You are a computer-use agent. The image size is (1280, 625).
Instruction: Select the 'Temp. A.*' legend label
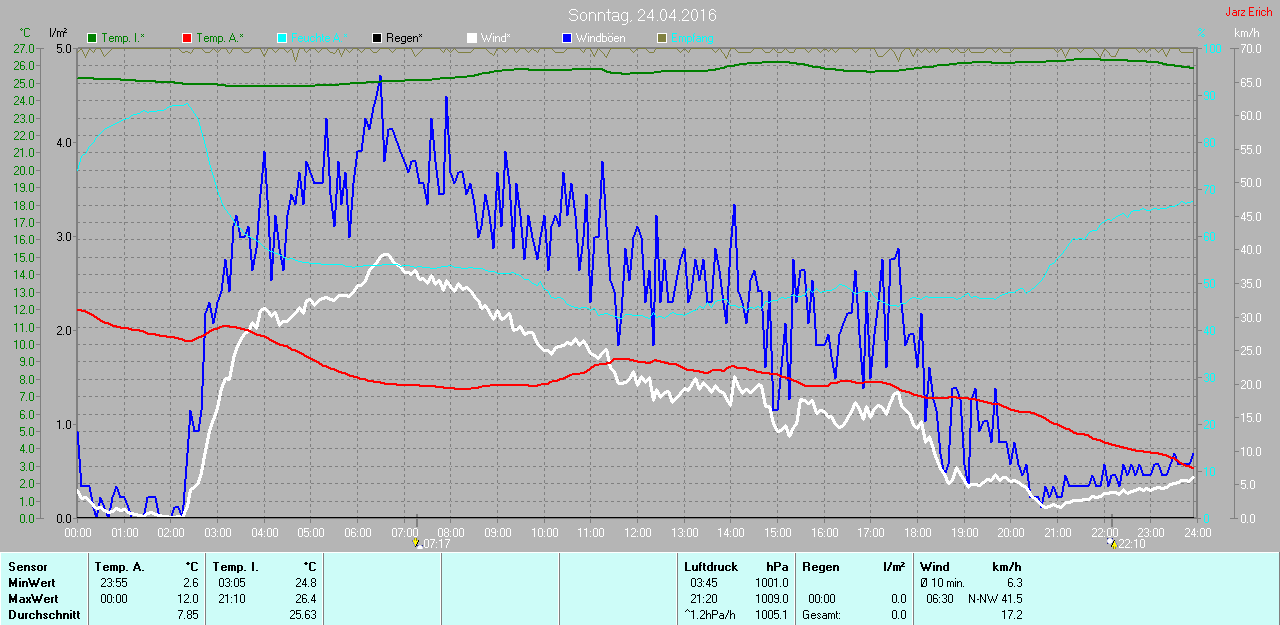pyautogui.click(x=219, y=38)
